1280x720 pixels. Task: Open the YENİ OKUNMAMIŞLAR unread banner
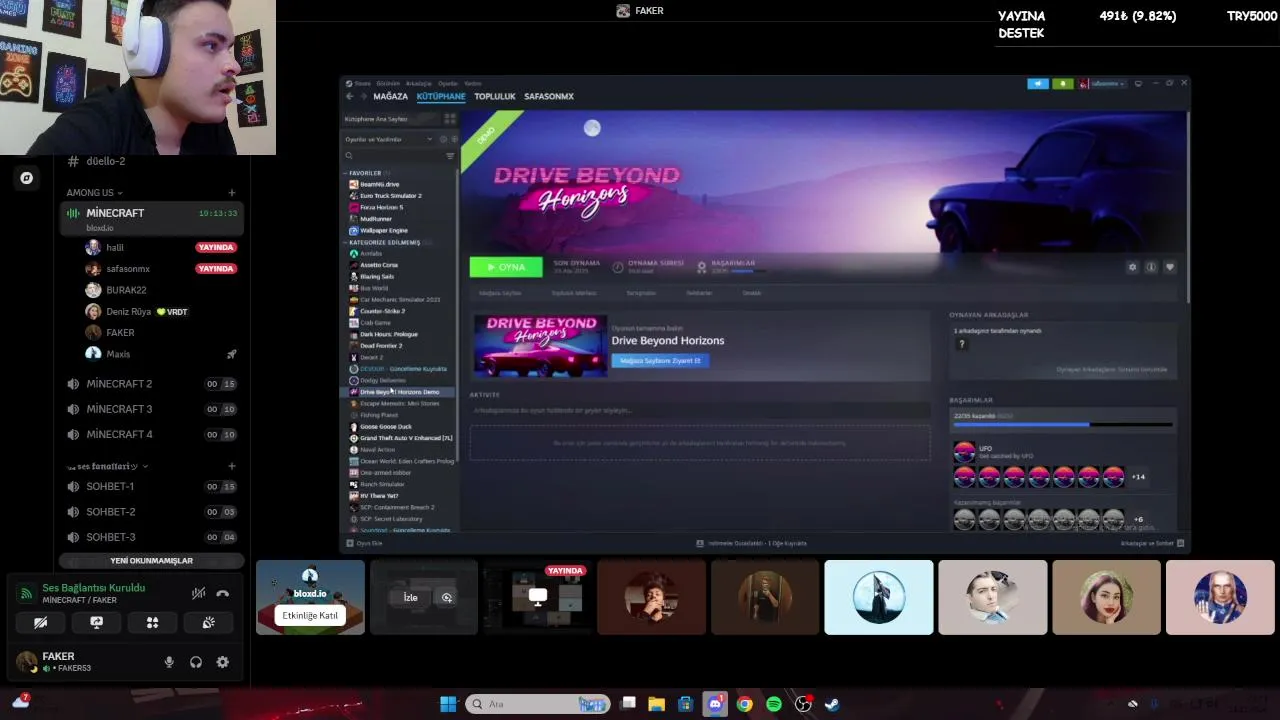coord(151,561)
